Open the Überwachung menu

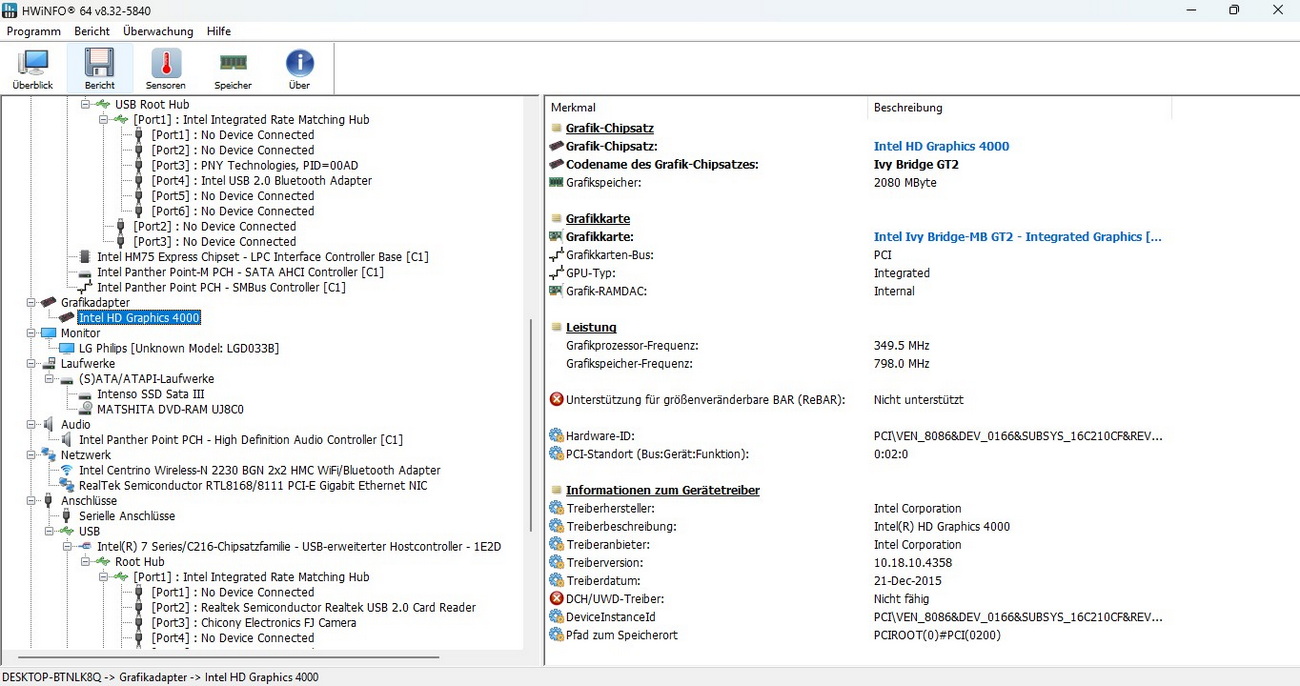[x=158, y=31]
